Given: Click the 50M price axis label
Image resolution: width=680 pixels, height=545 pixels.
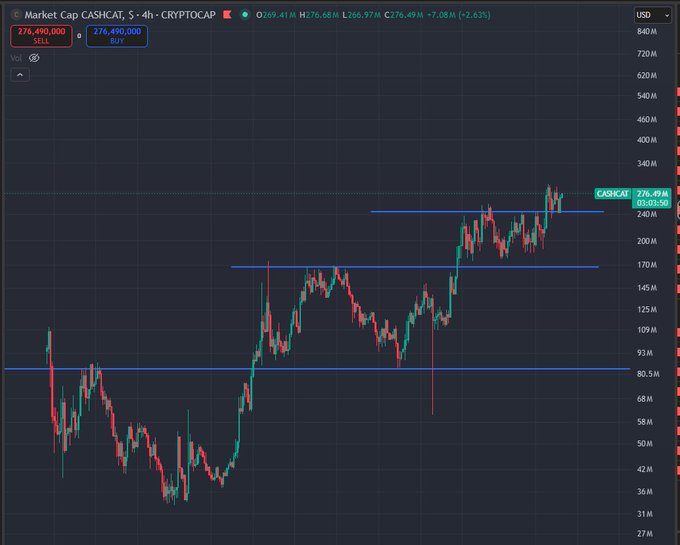Looking at the screenshot, I should (645, 444).
